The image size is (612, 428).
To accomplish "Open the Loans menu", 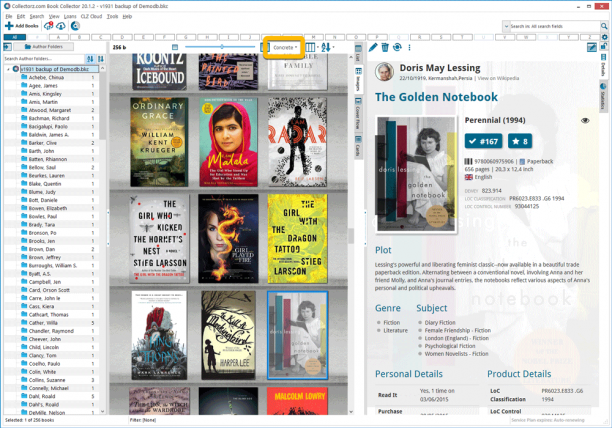I will [x=70, y=16].
